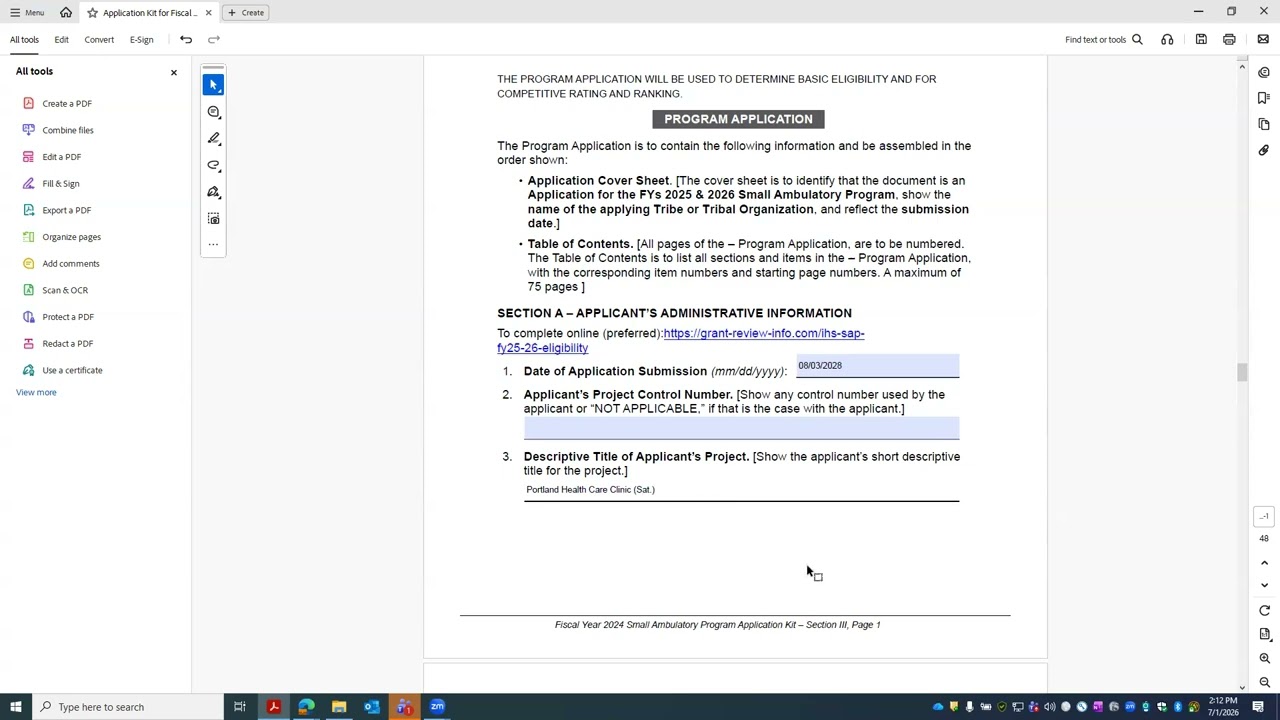
Task: Open the bookmarks panel
Action: 1264,98
